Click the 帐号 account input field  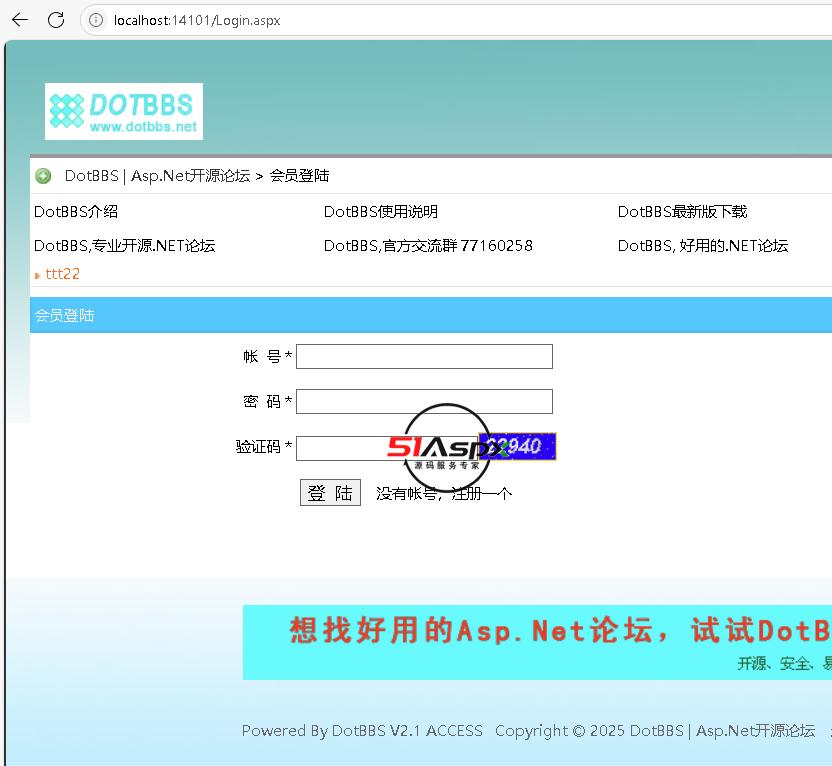(x=424, y=357)
